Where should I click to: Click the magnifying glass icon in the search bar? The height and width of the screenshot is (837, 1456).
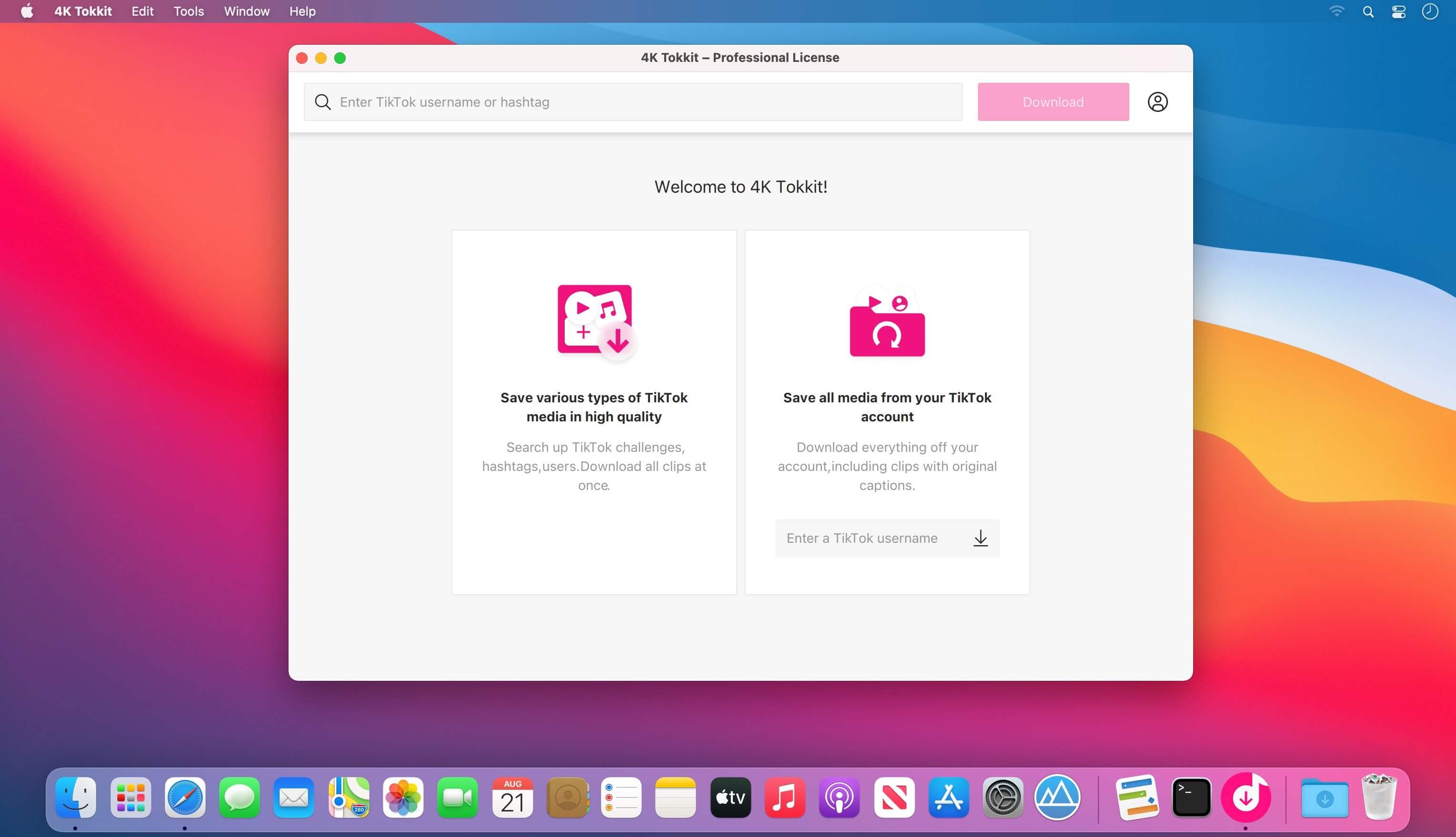pyautogui.click(x=323, y=102)
